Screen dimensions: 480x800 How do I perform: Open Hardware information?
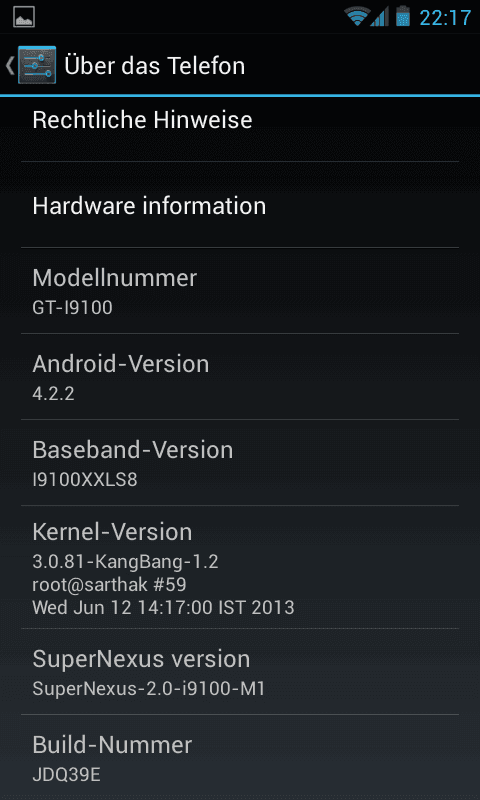click(x=240, y=205)
